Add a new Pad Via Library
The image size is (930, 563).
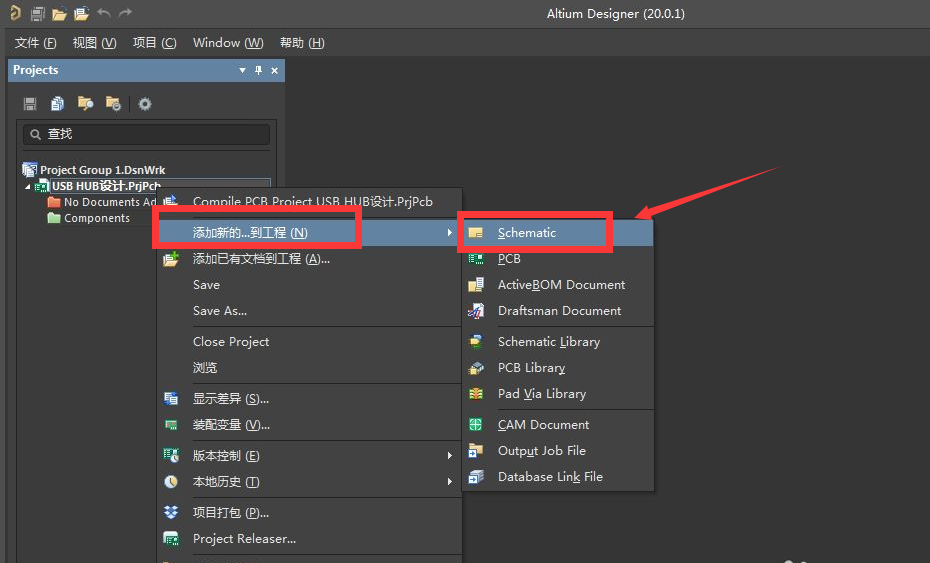pyautogui.click(x=558, y=394)
